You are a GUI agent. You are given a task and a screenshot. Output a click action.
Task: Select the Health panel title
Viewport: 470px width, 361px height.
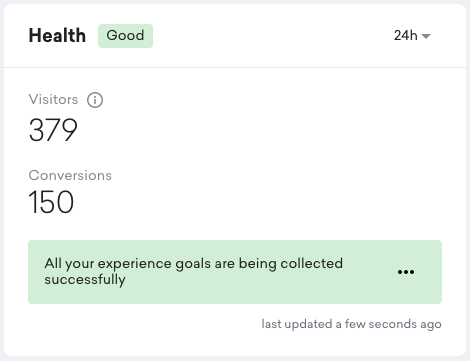click(57, 35)
